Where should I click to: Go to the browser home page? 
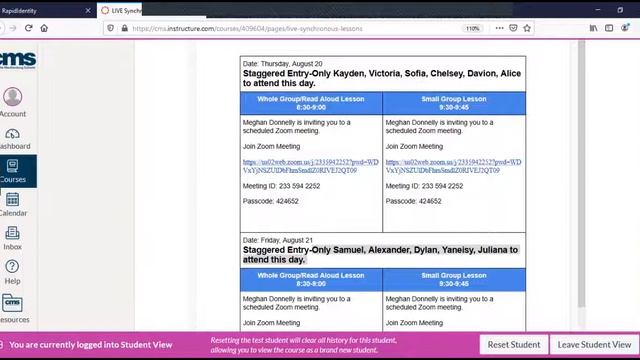click(44, 28)
